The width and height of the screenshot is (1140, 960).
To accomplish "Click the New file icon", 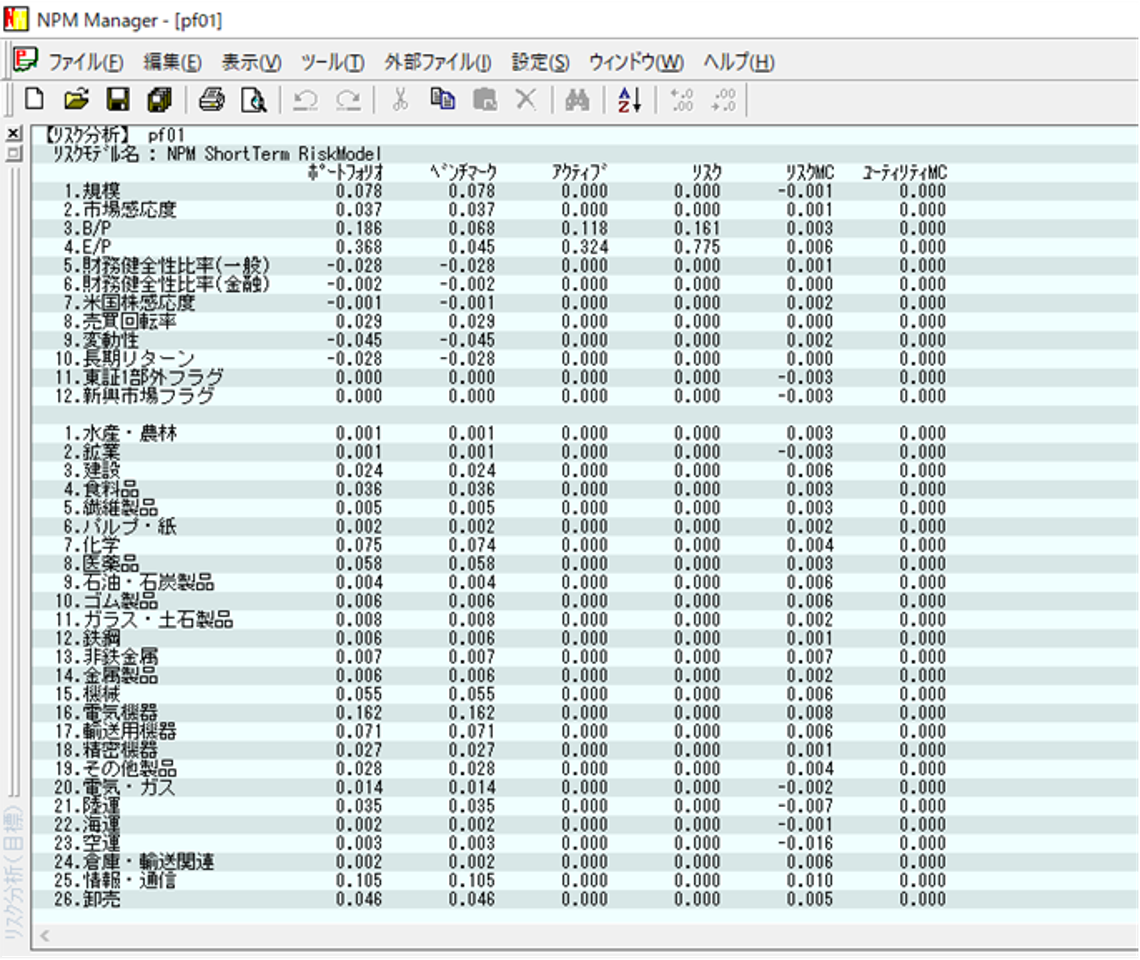I will click(x=34, y=99).
